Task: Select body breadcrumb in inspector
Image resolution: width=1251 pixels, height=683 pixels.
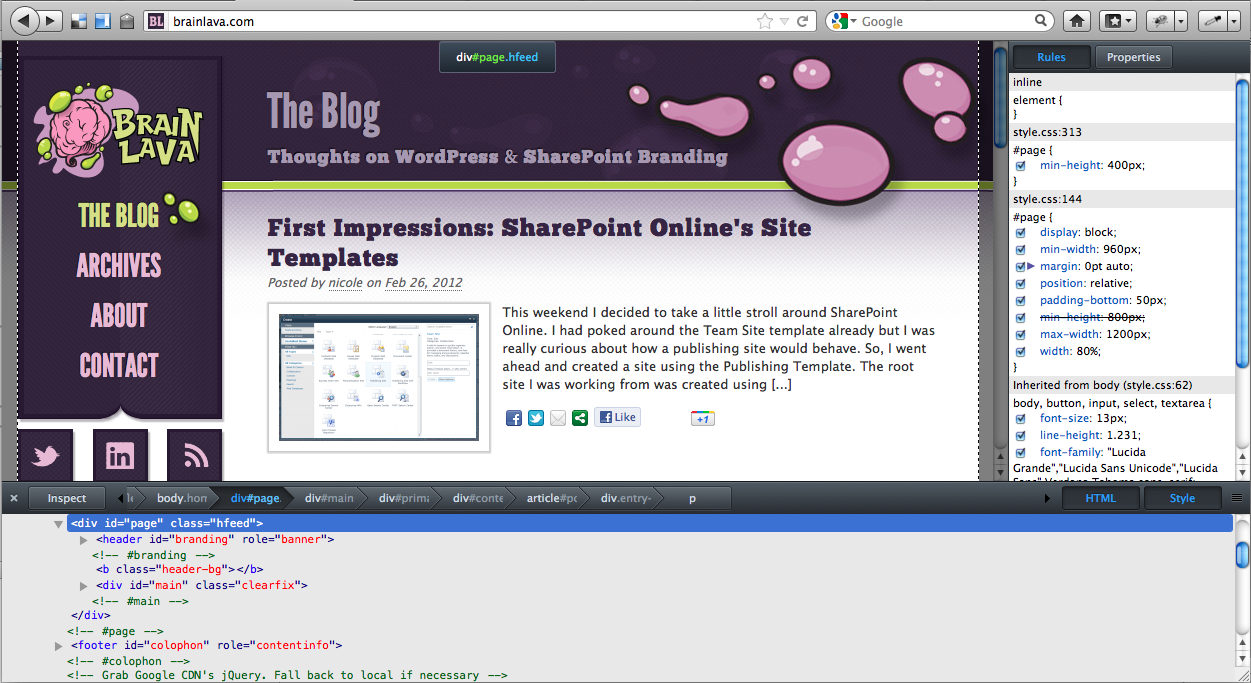Action: pyautogui.click(x=182, y=497)
